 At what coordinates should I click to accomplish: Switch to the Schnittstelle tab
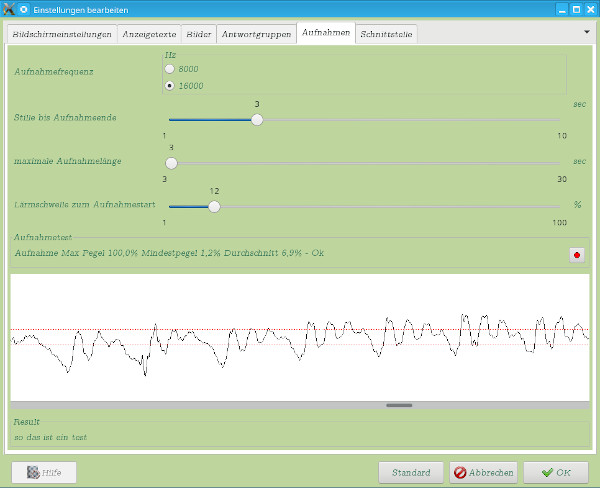point(386,34)
